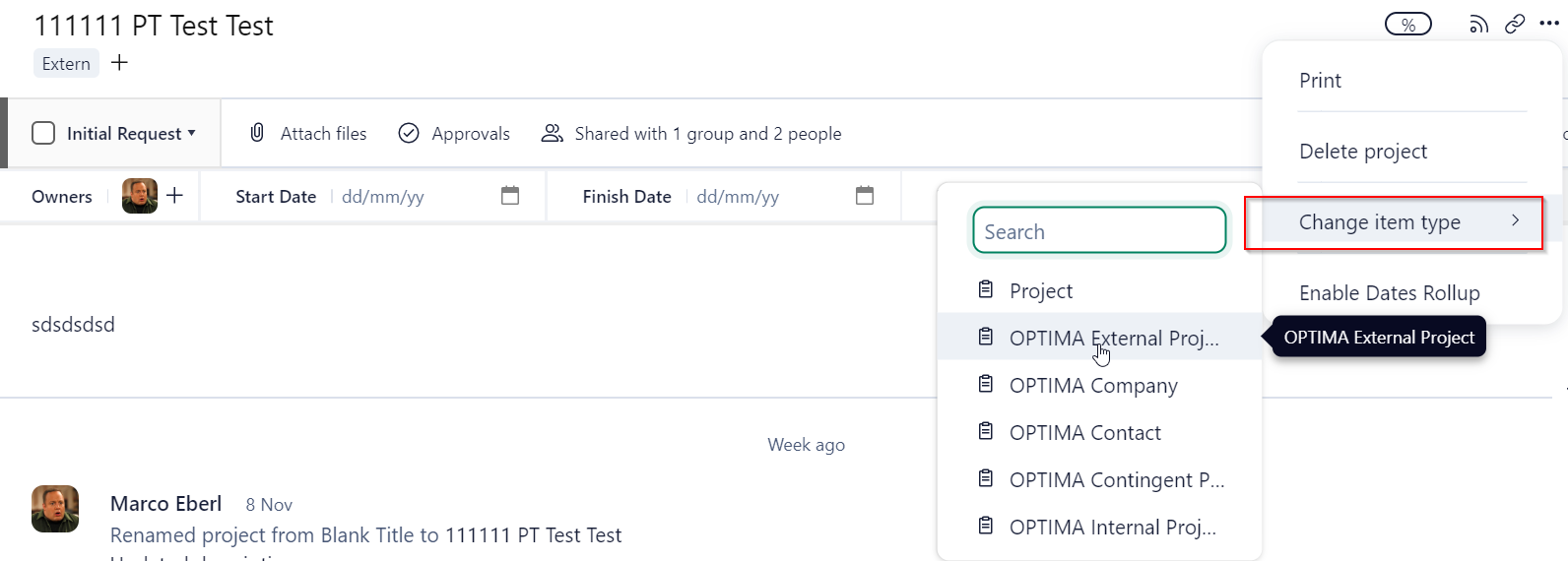Expand the Change item type submenu

click(1394, 222)
